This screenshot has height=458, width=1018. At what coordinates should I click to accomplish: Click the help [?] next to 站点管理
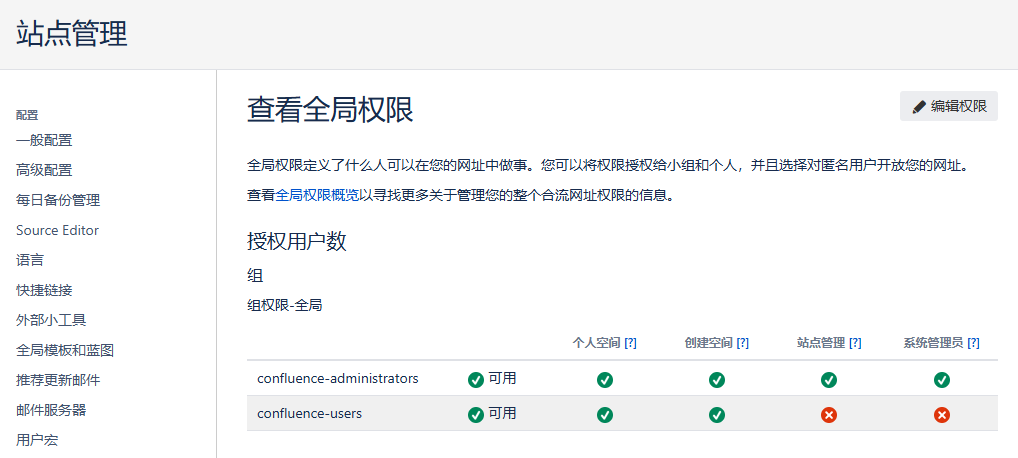click(855, 343)
